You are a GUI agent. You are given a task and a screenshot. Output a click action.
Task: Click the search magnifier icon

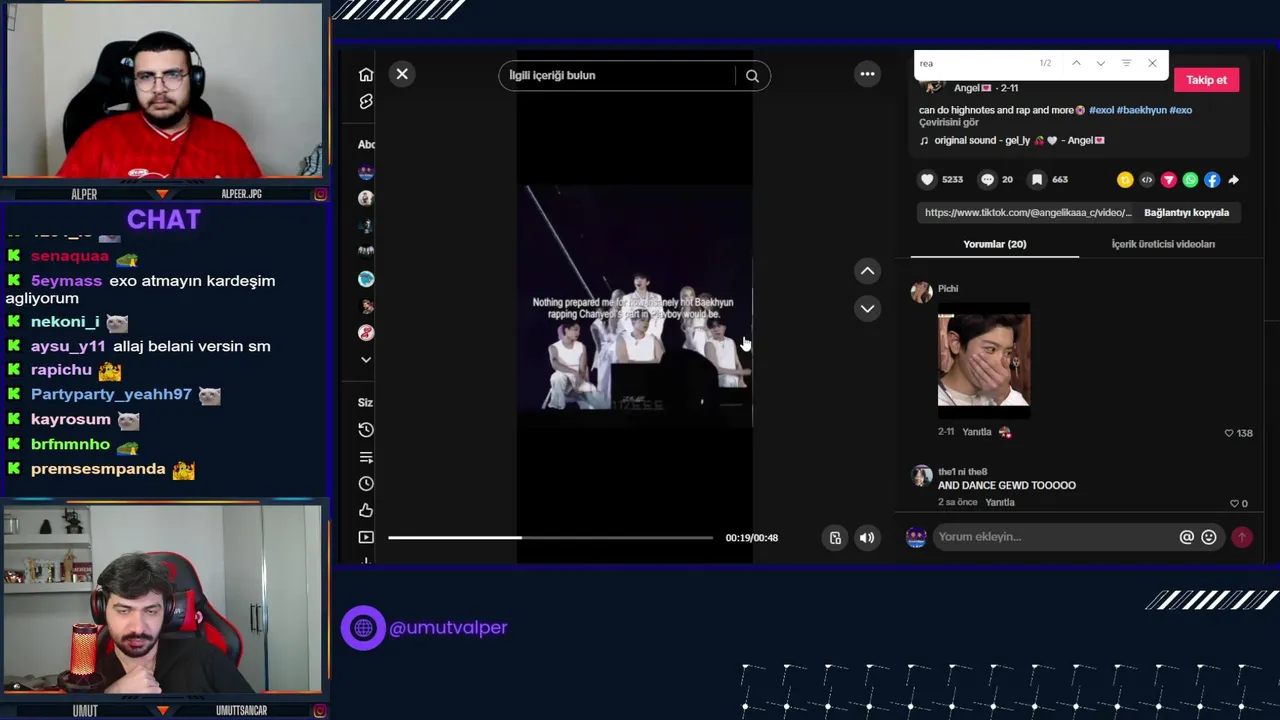point(752,76)
